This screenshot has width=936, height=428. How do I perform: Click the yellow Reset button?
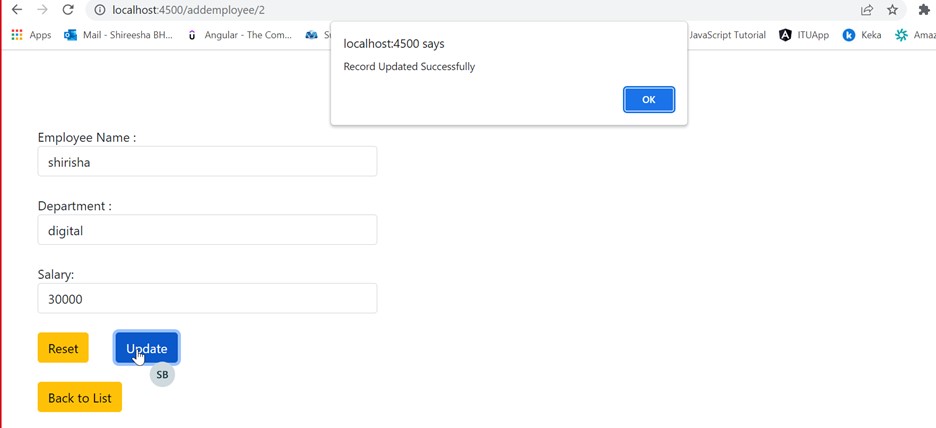click(x=63, y=348)
